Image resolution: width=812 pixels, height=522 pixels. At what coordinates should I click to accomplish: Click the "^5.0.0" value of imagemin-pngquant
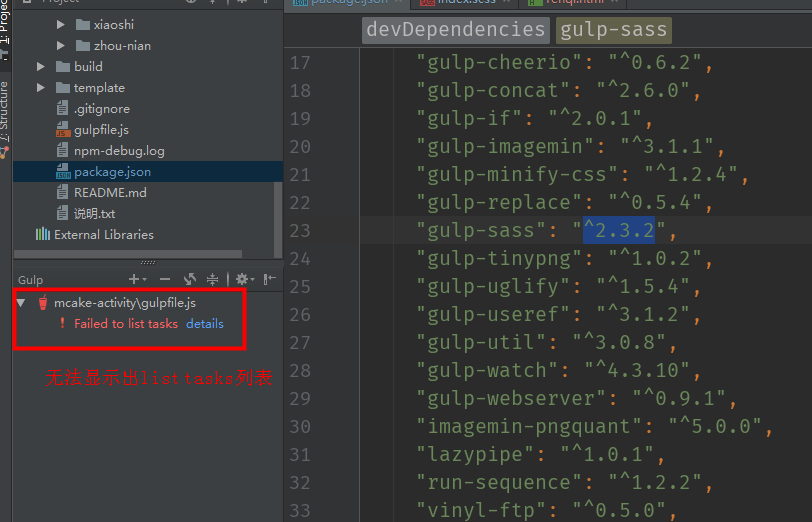pyautogui.click(x=715, y=426)
